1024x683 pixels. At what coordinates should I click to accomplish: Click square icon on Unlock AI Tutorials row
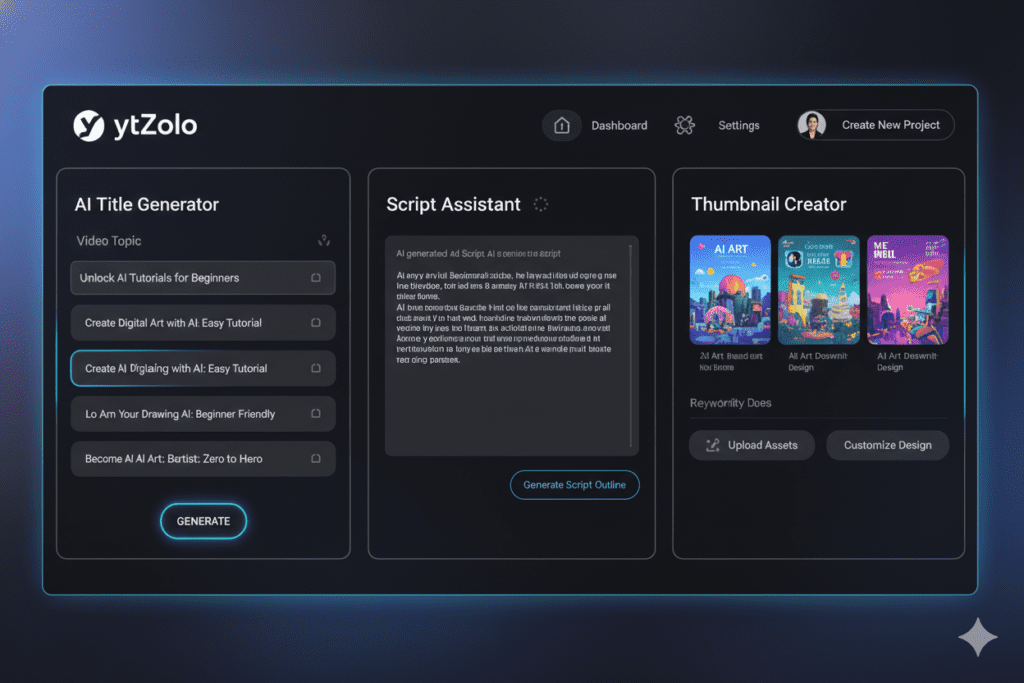pyautogui.click(x=316, y=278)
